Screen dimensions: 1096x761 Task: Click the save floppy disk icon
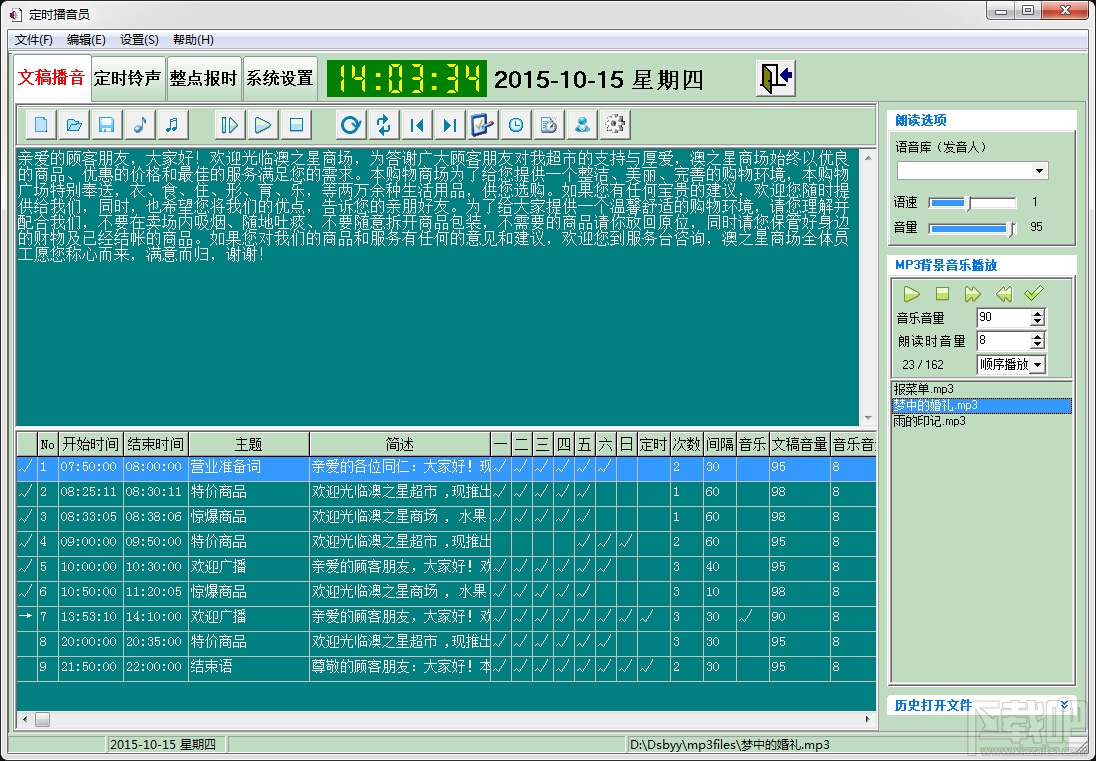(x=105, y=125)
